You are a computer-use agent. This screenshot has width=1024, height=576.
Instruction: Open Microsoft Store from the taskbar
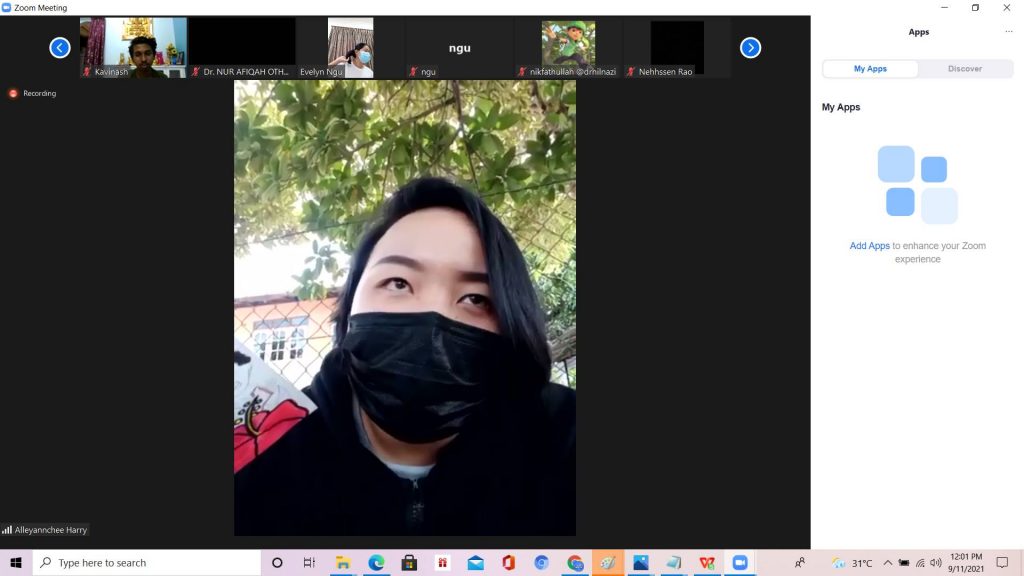[409, 563]
